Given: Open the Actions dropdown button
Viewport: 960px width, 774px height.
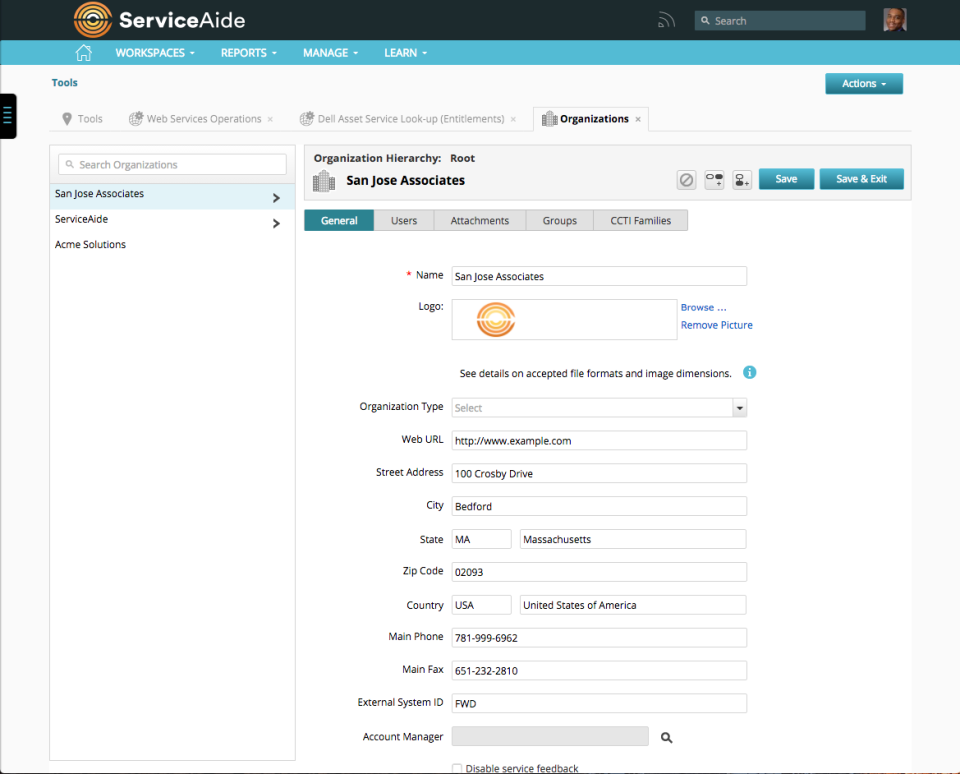Looking at the screenshot, I should click(x=864, y=84).
